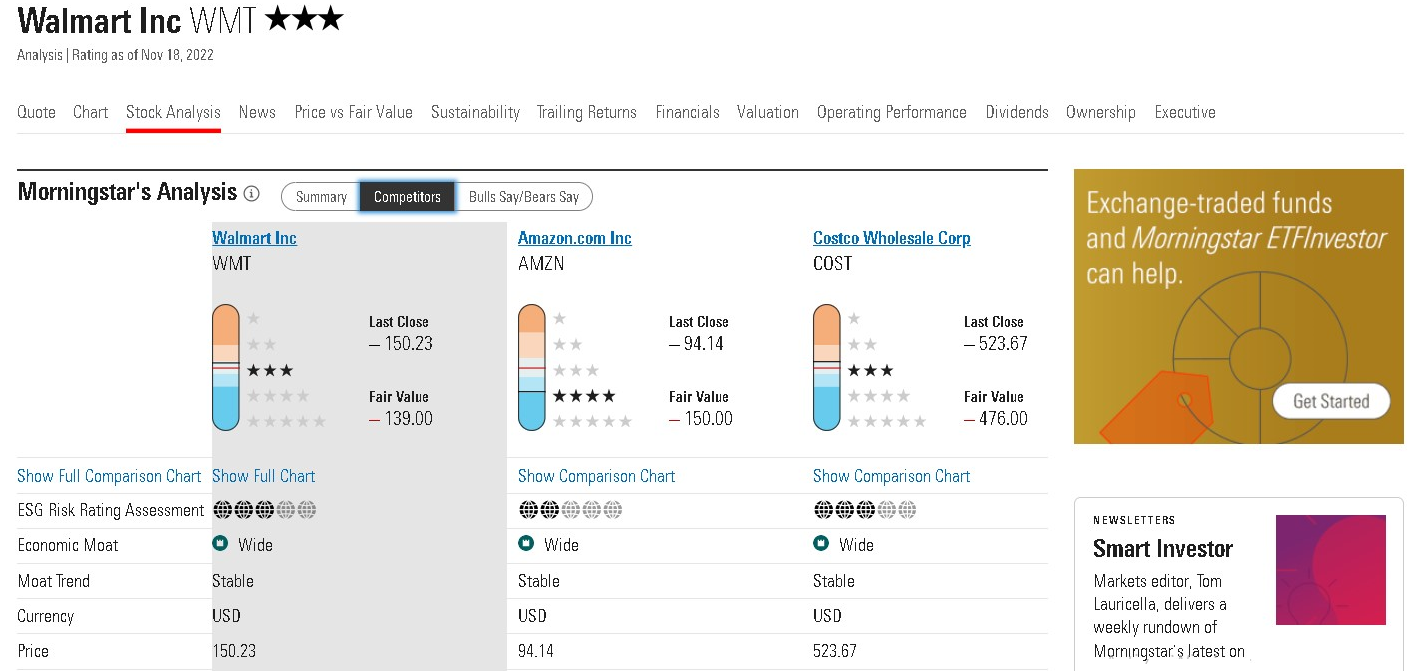This screenshot has width=1412, height=671.
Task: Click Amazon's Wide moat badge icon
Action: click(526, 544)
